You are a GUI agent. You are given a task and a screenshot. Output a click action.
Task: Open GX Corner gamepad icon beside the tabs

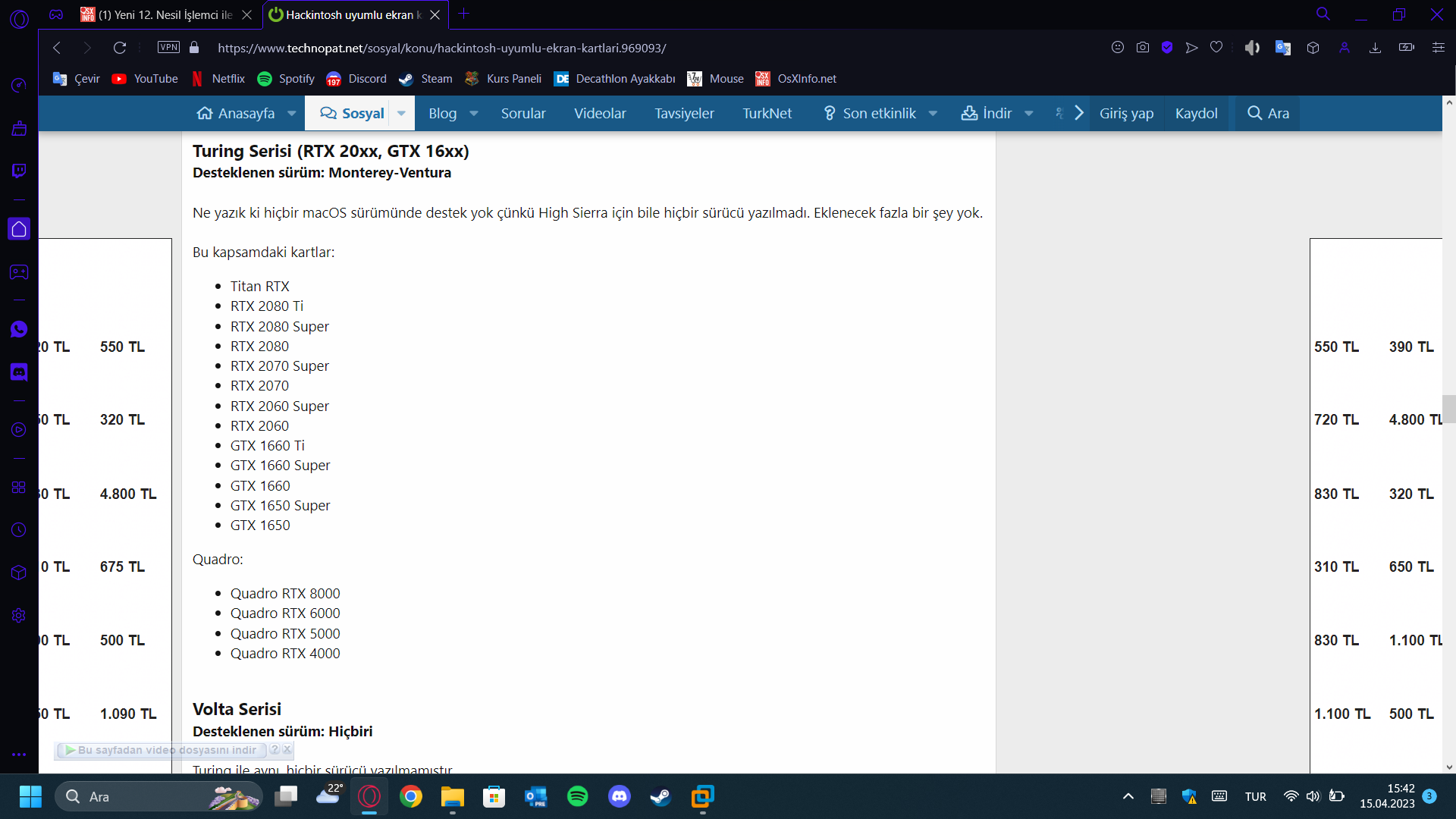point(56,14)
